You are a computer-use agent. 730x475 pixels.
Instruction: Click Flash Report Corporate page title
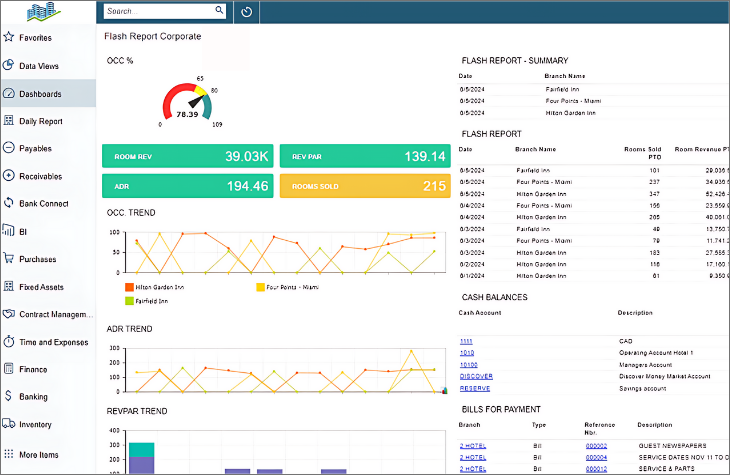[x=153, y=36]
